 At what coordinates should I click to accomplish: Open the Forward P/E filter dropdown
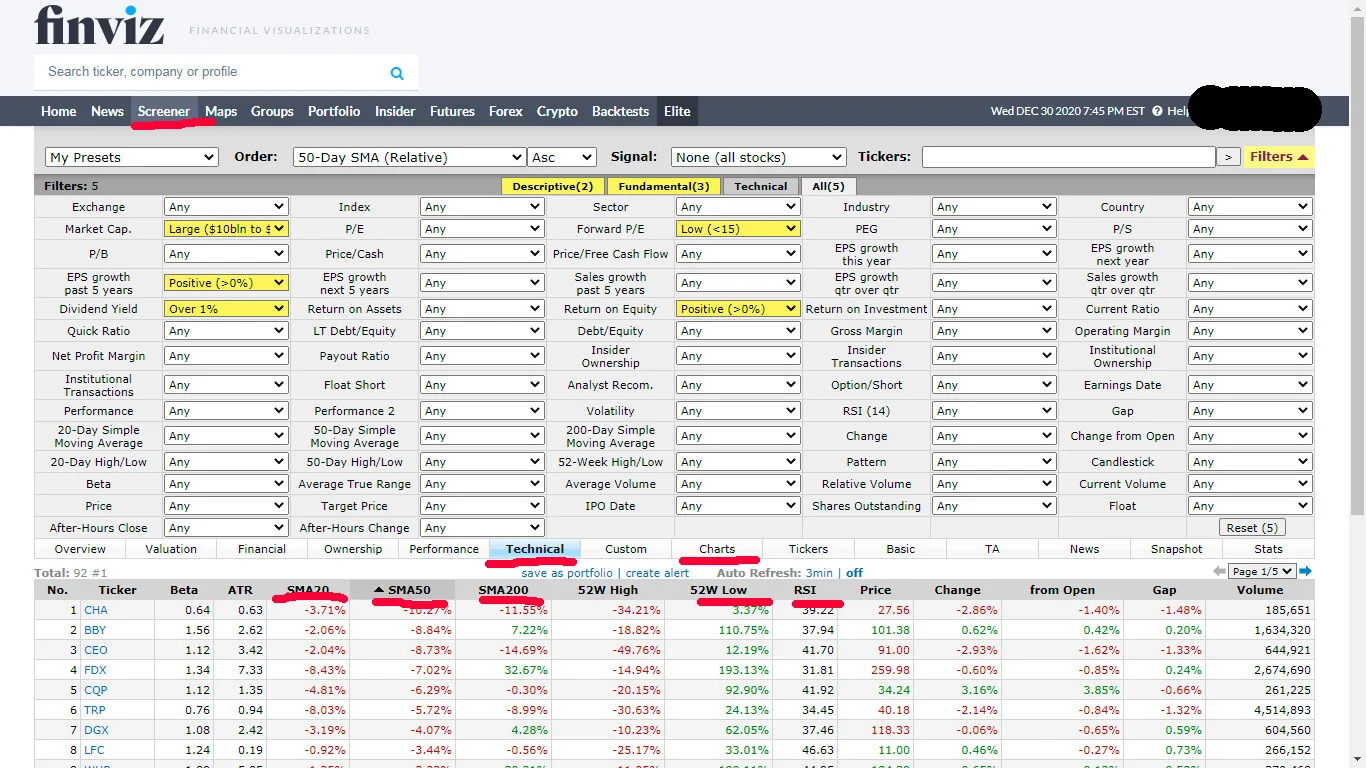point(738,229)
